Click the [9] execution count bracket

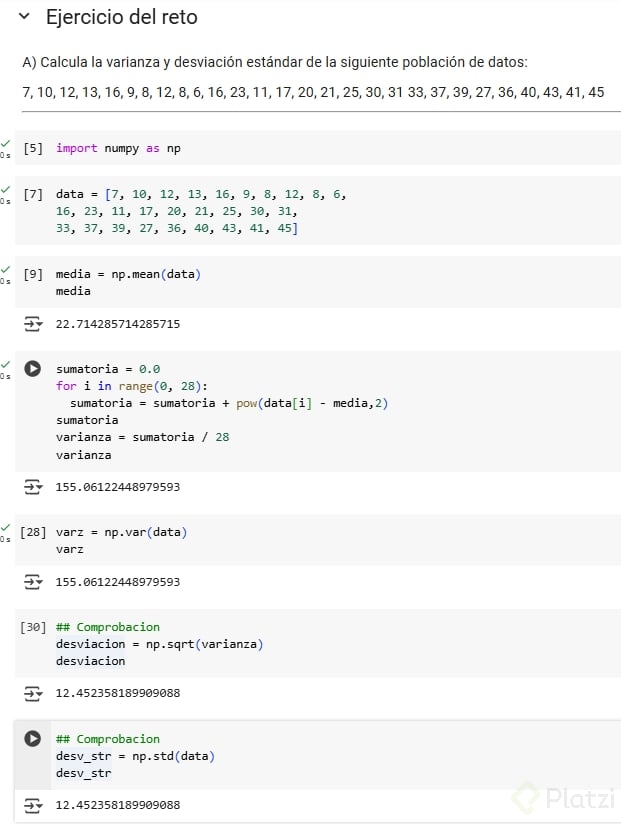coord(33,274)
